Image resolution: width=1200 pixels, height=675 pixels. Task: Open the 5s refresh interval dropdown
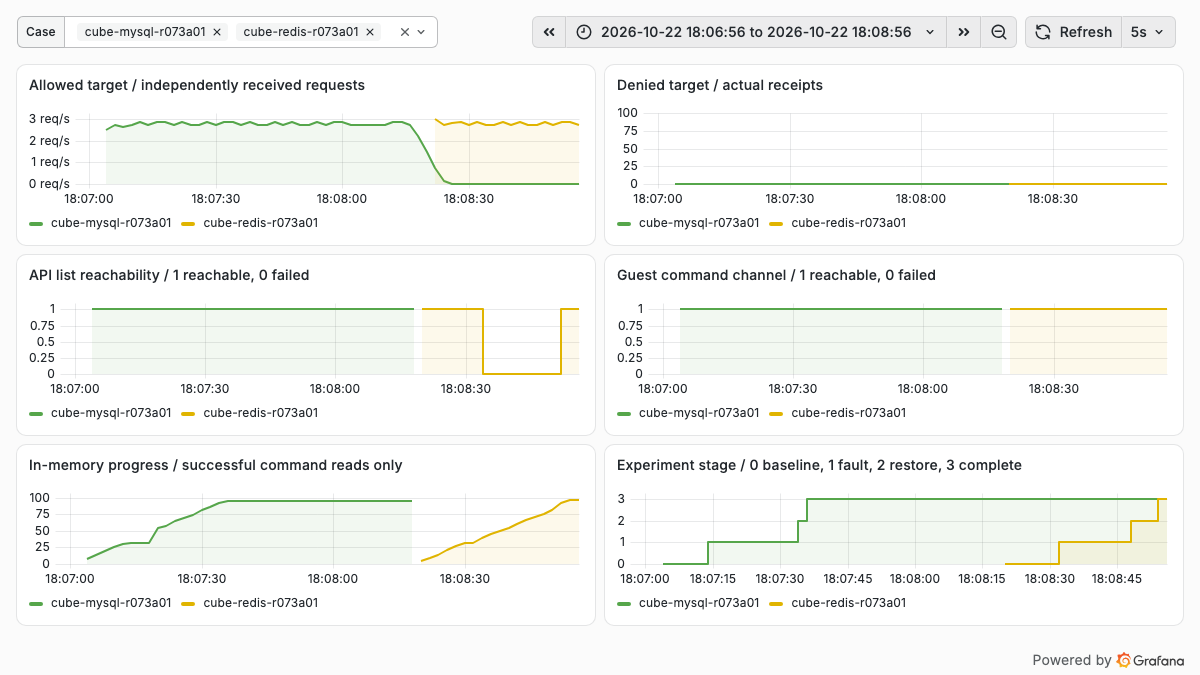pos(1147,32)
